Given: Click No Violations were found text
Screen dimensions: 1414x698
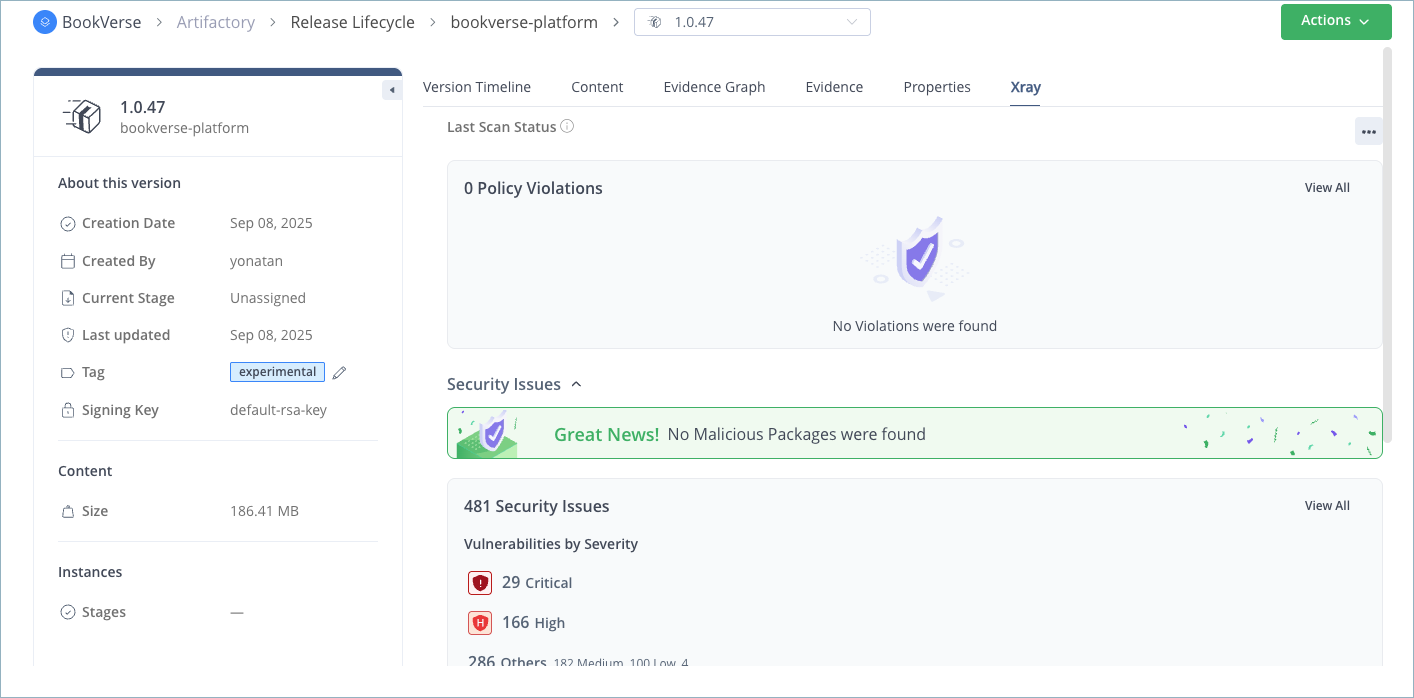Looking at the screenshot, I should coord(915,326).
